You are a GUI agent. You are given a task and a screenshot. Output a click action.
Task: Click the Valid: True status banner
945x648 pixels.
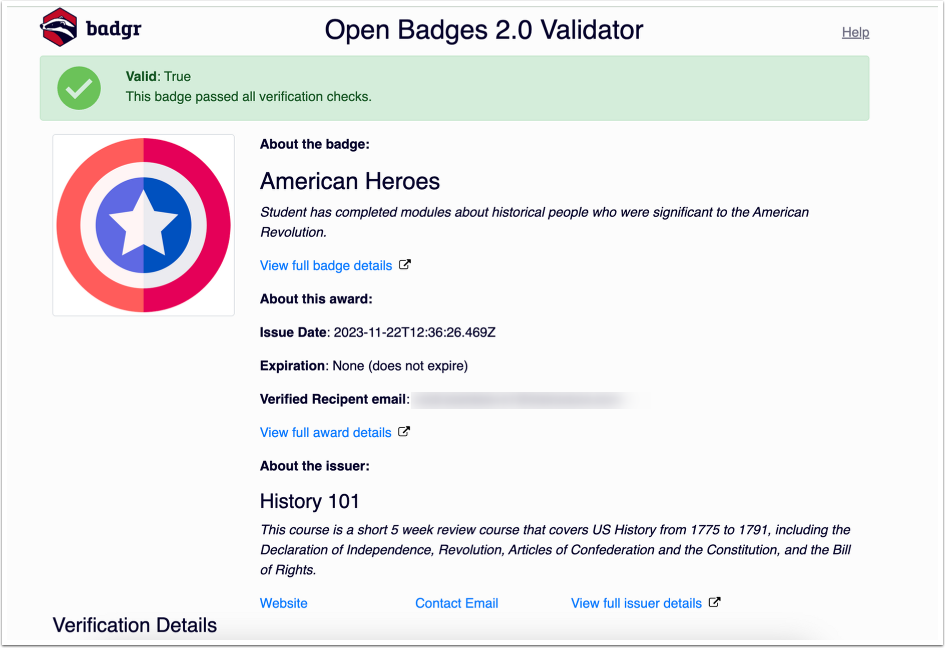click(x=453, y=87)
